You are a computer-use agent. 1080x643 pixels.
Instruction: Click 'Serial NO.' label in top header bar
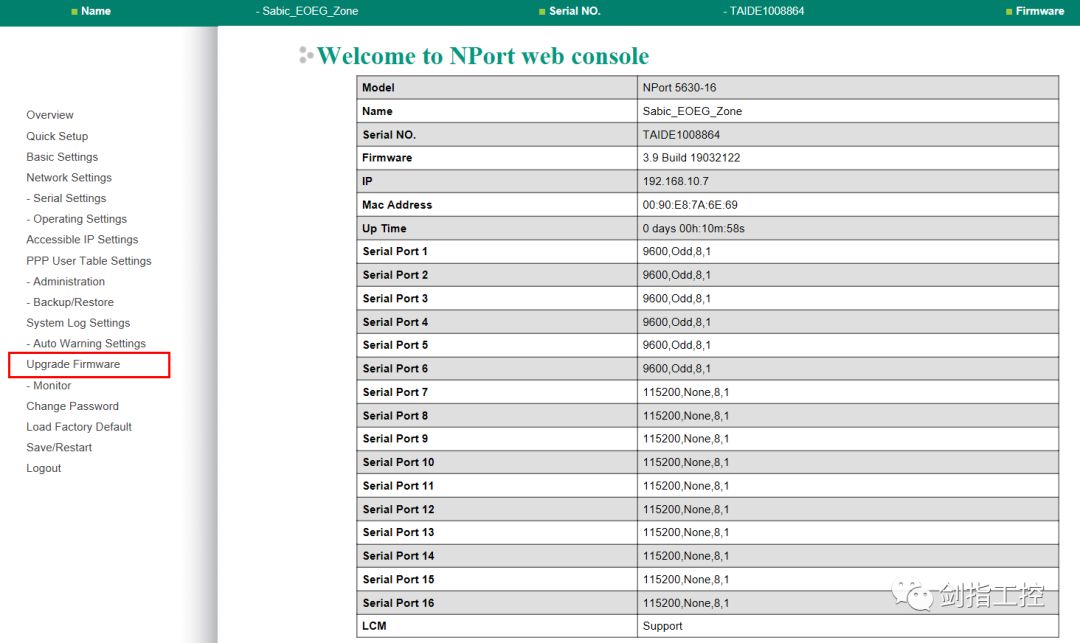coord(574,11)
